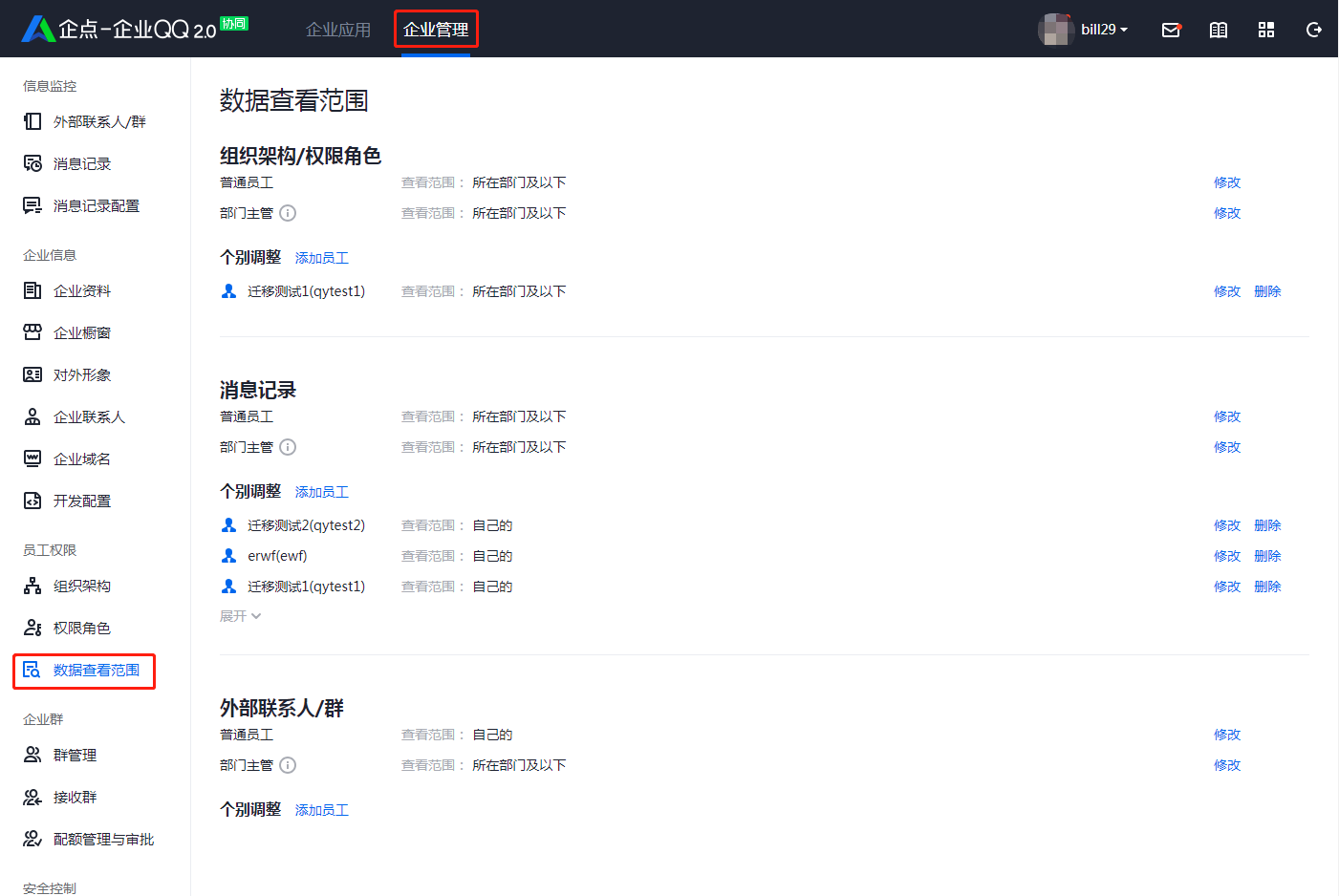Select the 企业管理 tab

[436, 30]
